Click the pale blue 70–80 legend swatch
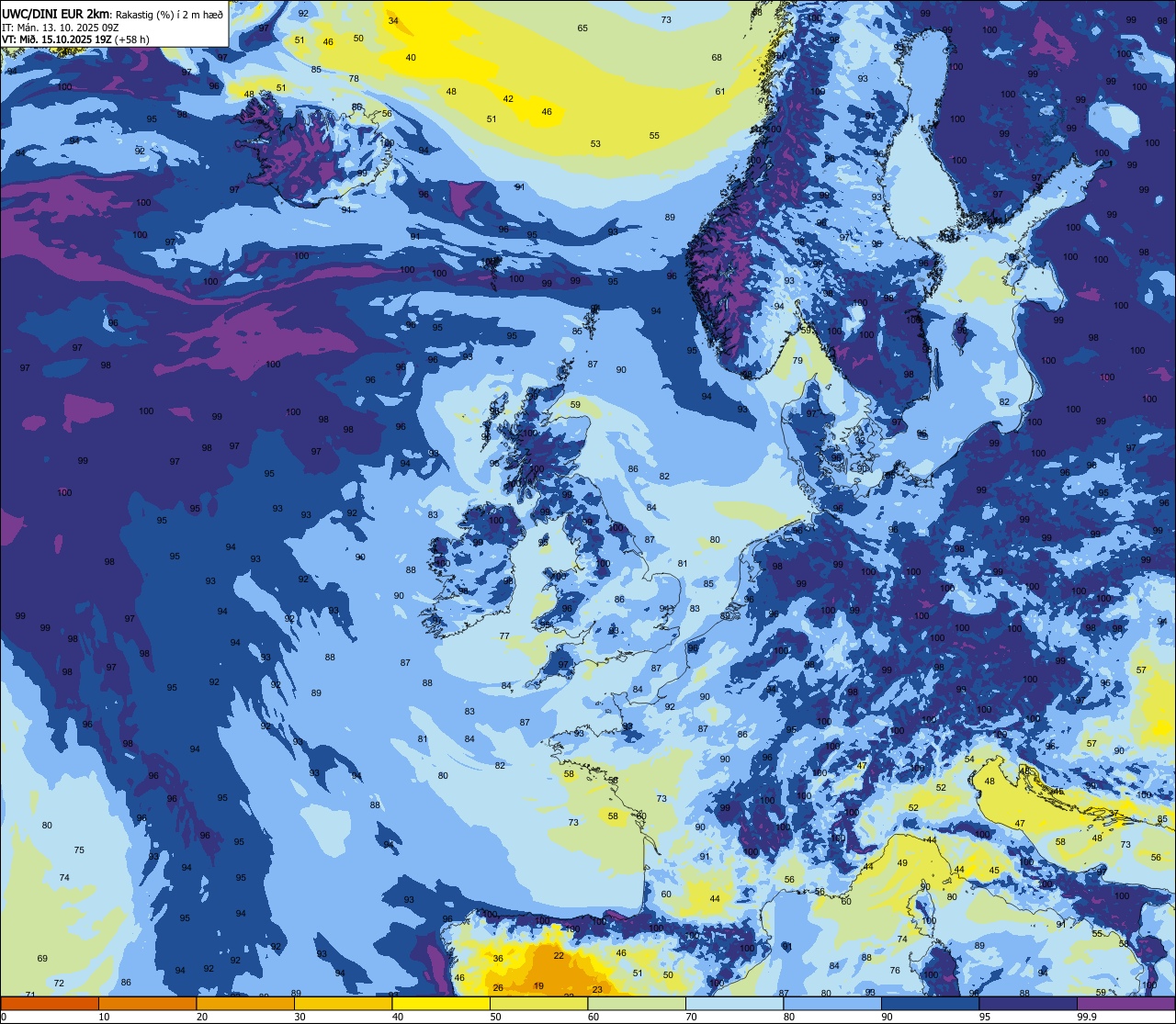 [x=734, y=1003]
